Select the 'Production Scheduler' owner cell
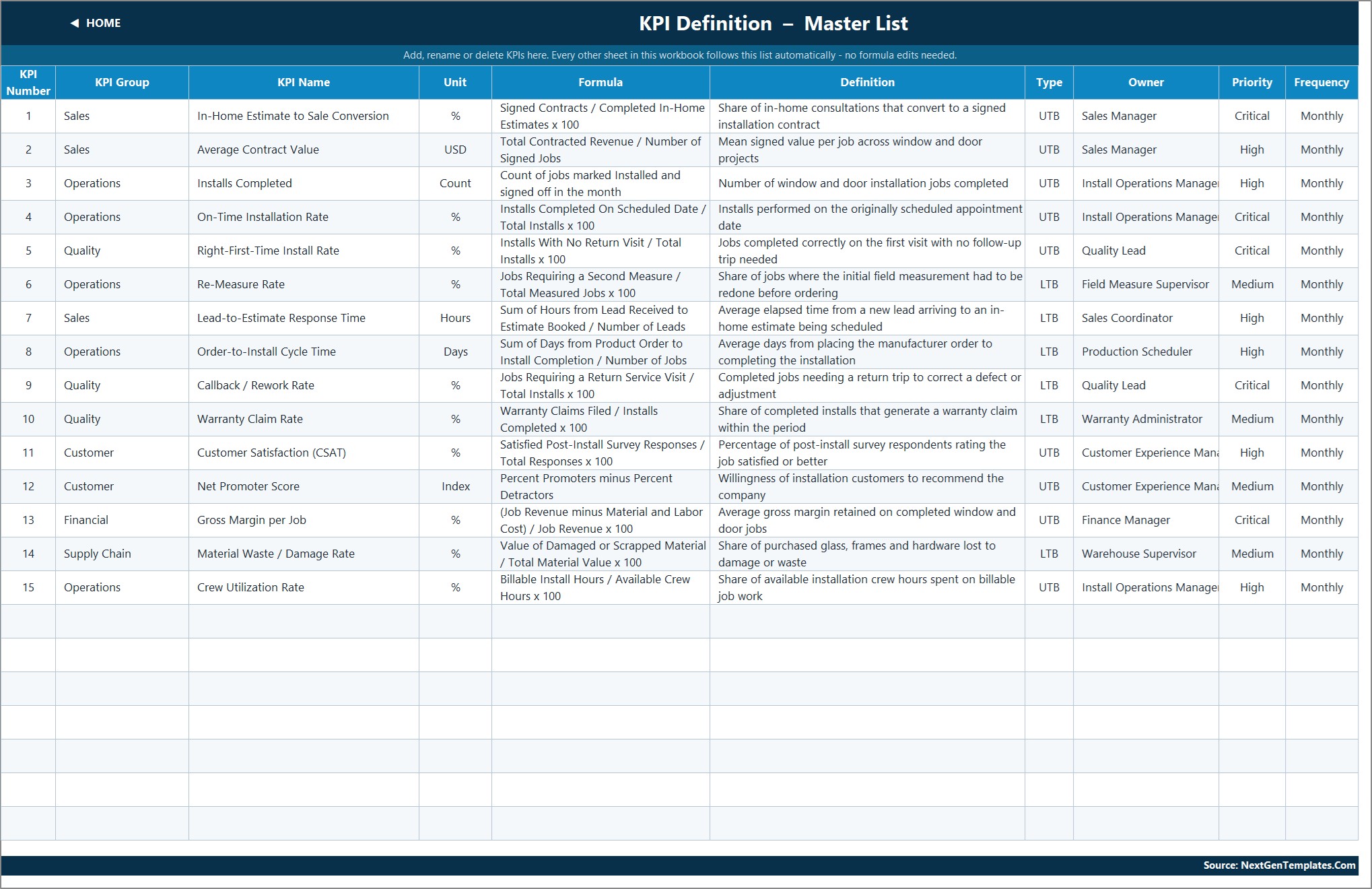1372x889 pixels. (x=1146, y=352)
